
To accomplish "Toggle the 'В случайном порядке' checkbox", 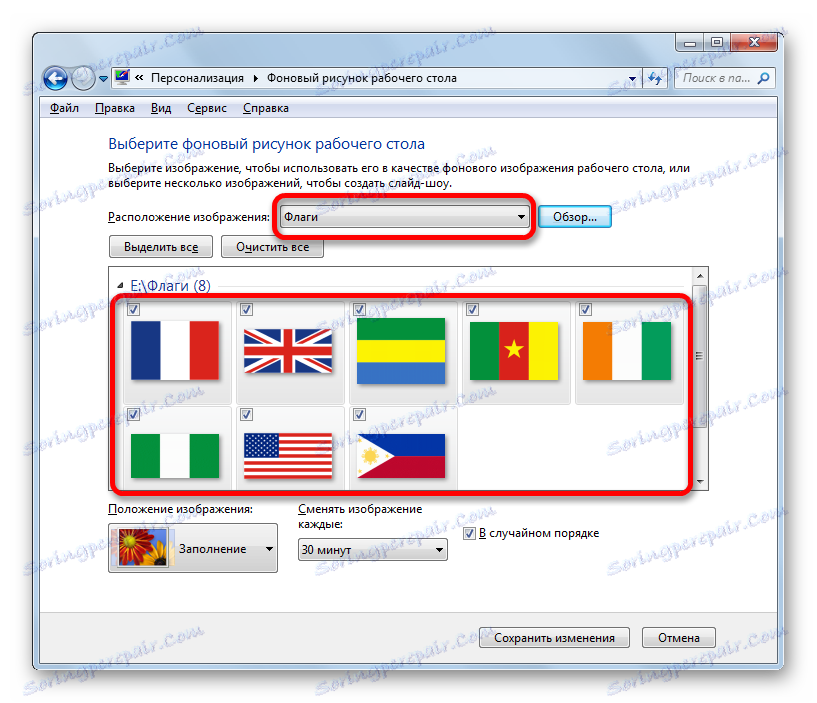I will (x=469, y=533).
